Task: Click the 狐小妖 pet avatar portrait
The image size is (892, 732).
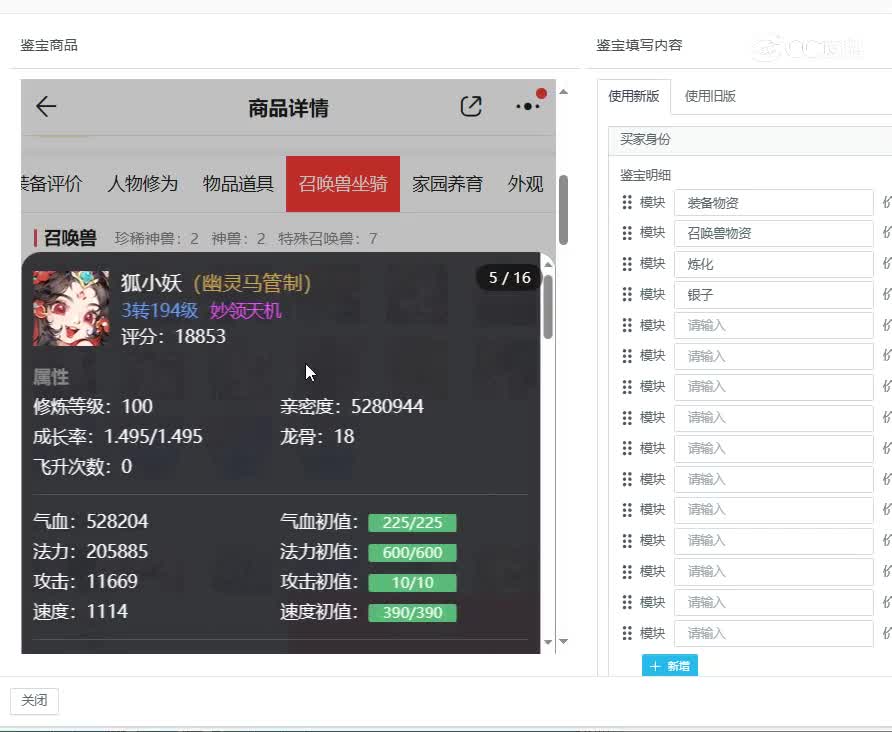Action: [x=70, y=308]
